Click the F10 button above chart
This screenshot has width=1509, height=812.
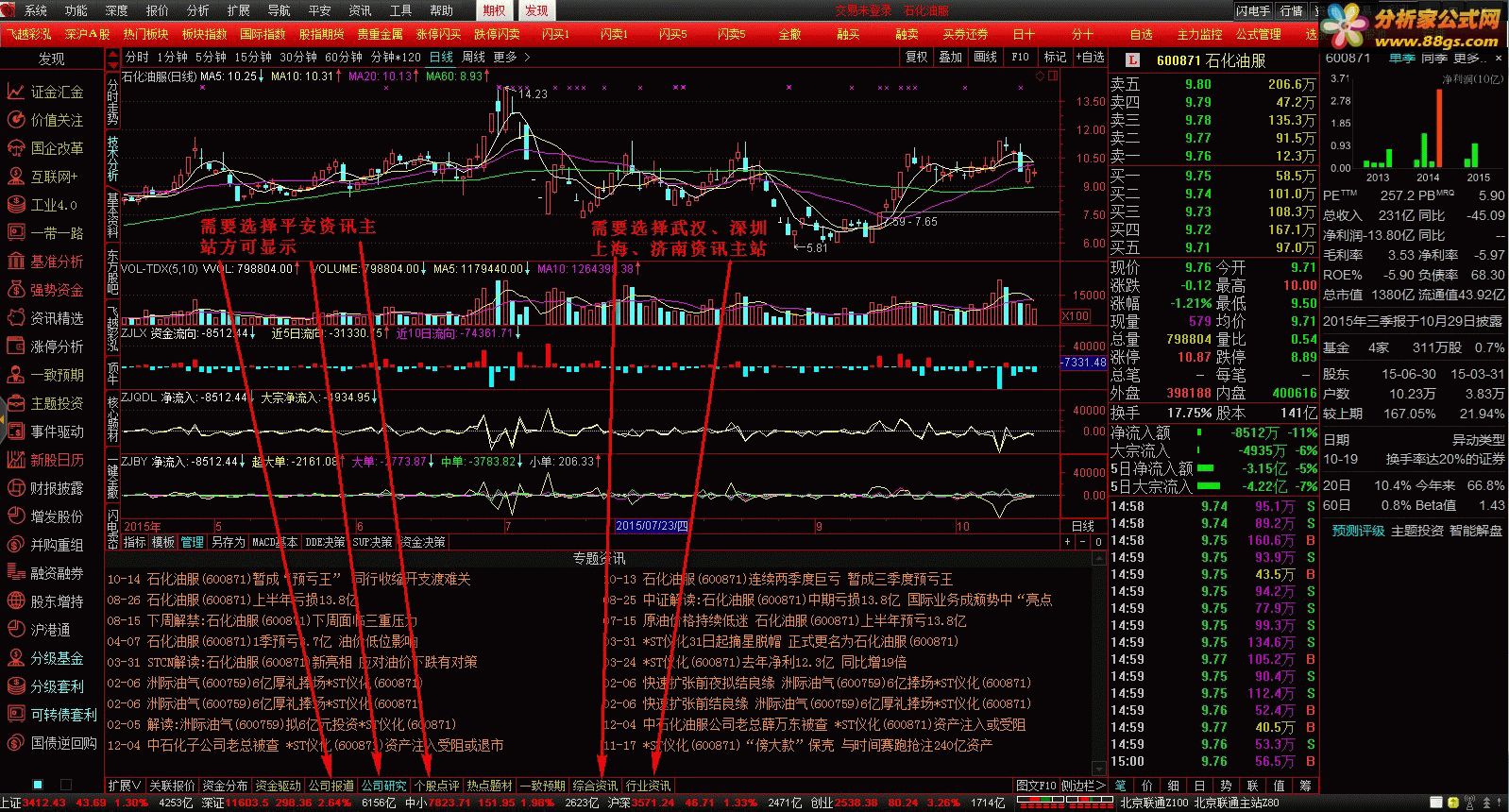click(x=1020, y=58)
